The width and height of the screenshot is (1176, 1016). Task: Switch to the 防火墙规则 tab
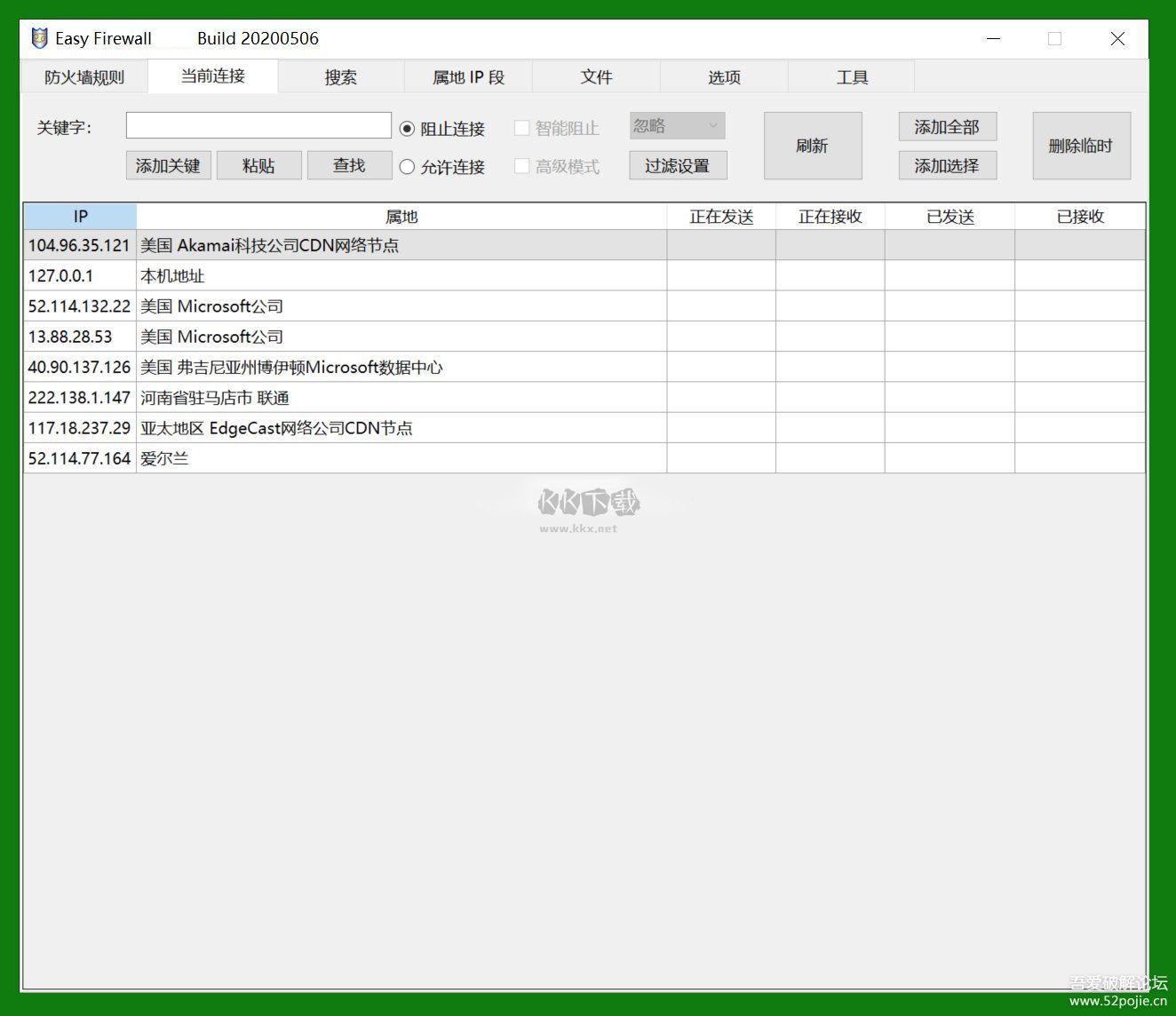click(85, 76)
